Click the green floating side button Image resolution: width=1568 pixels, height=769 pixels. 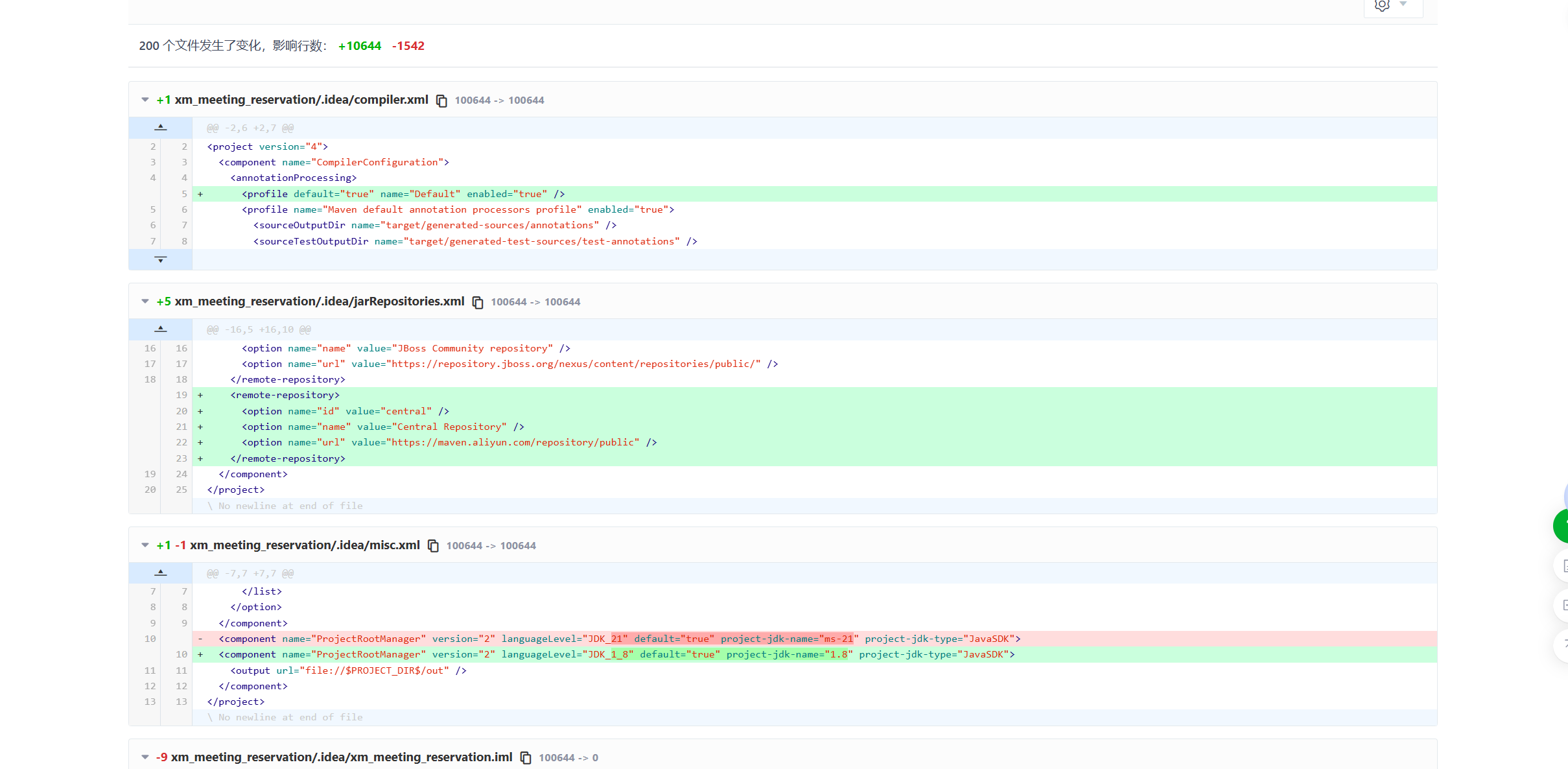click(x=1561, y=526)
